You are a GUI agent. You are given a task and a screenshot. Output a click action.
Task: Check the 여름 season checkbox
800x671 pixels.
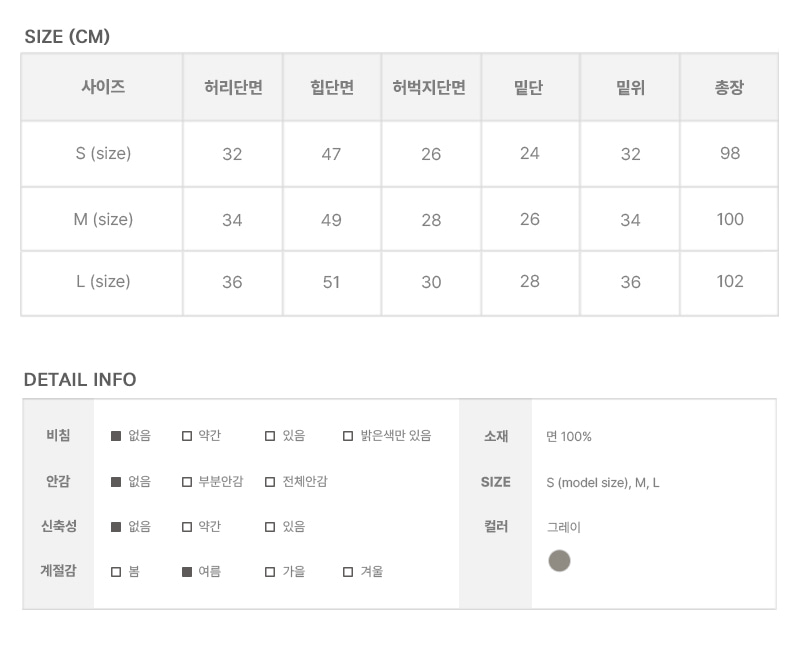[x=187, y=572]
